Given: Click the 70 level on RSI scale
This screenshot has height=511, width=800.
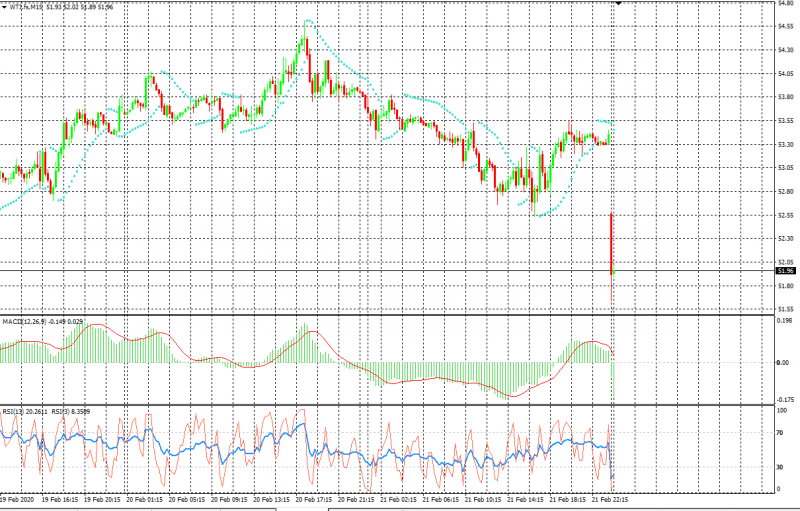Looking at the screenshot, I should click(782, 434).
